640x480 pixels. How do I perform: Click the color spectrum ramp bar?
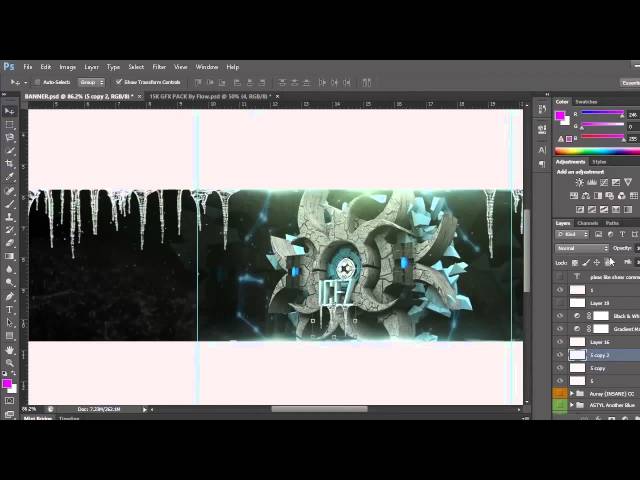[x=597, y=151]
